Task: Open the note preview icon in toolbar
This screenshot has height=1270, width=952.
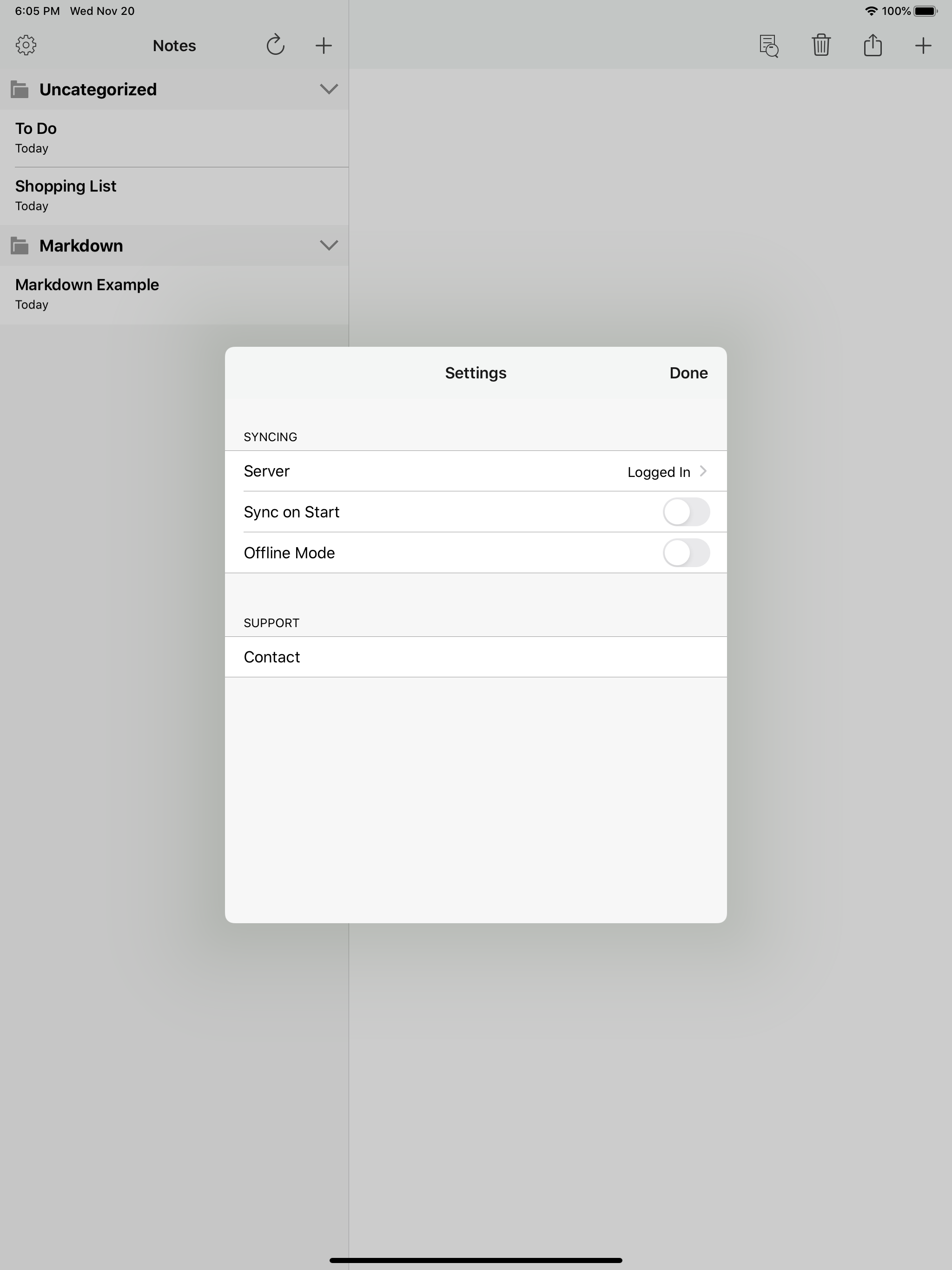Action: click(x=768, y=46)
